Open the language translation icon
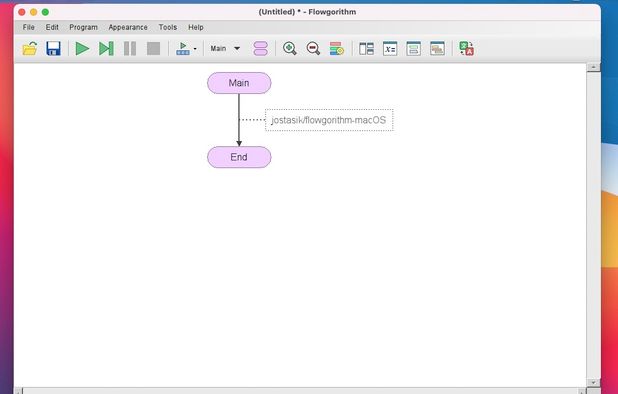The height and width of the screenshot is (394, 618). (466, 48)
